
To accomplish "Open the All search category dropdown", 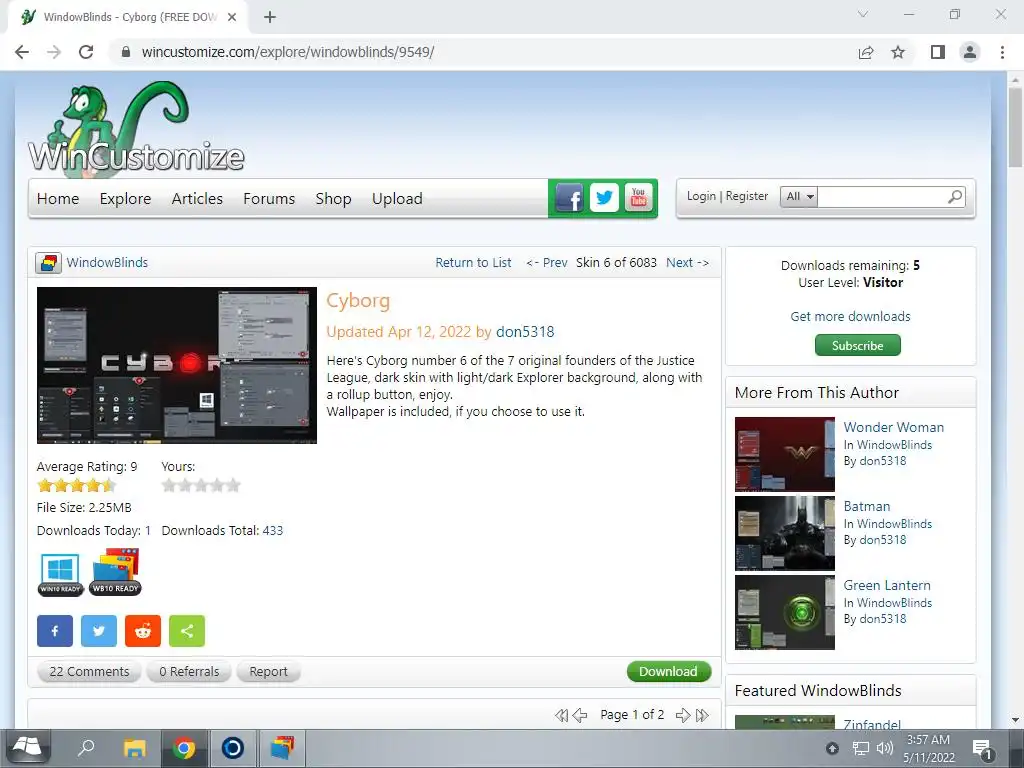I will (x=799, y=197).
